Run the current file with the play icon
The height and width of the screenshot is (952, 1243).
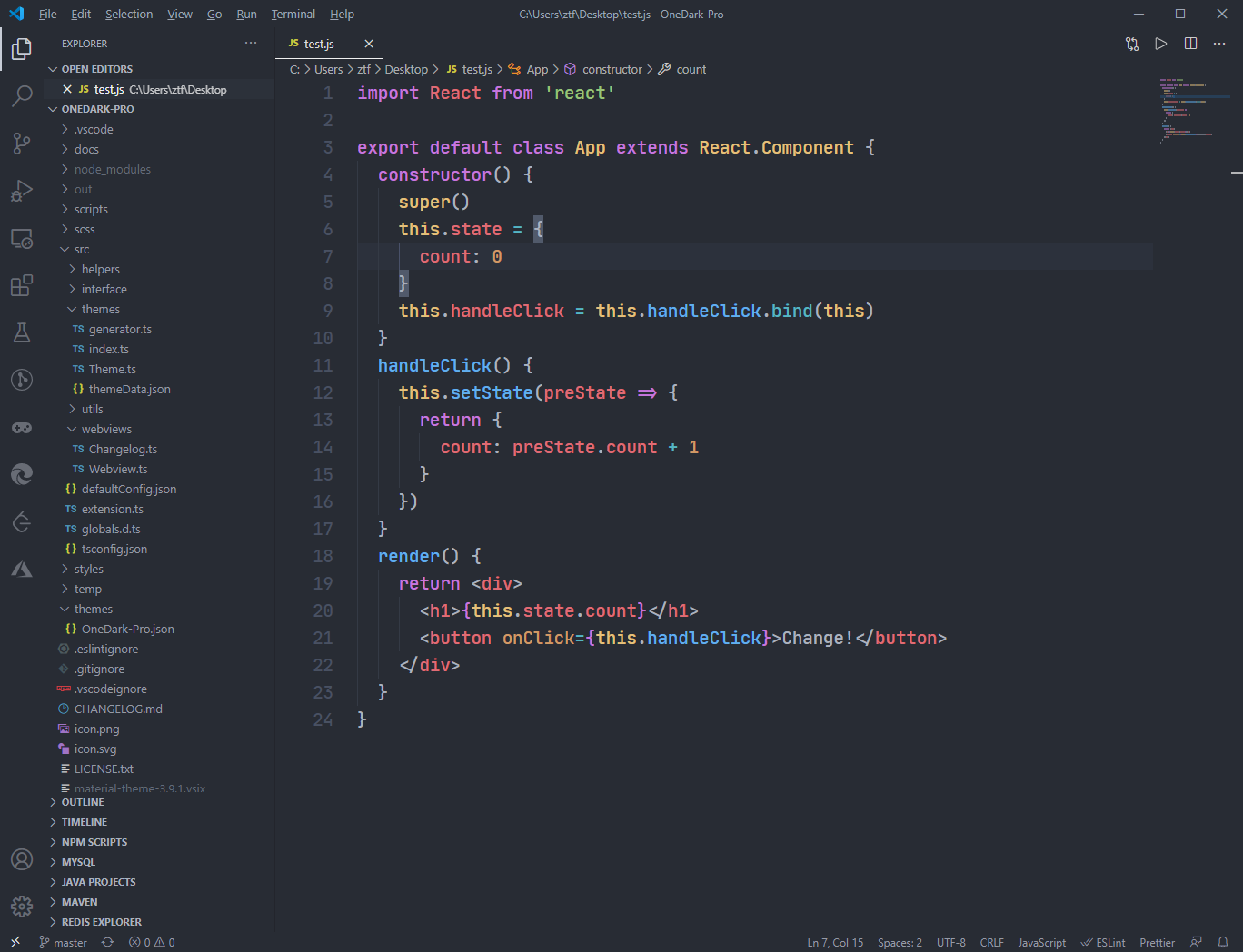point(1160,43)
